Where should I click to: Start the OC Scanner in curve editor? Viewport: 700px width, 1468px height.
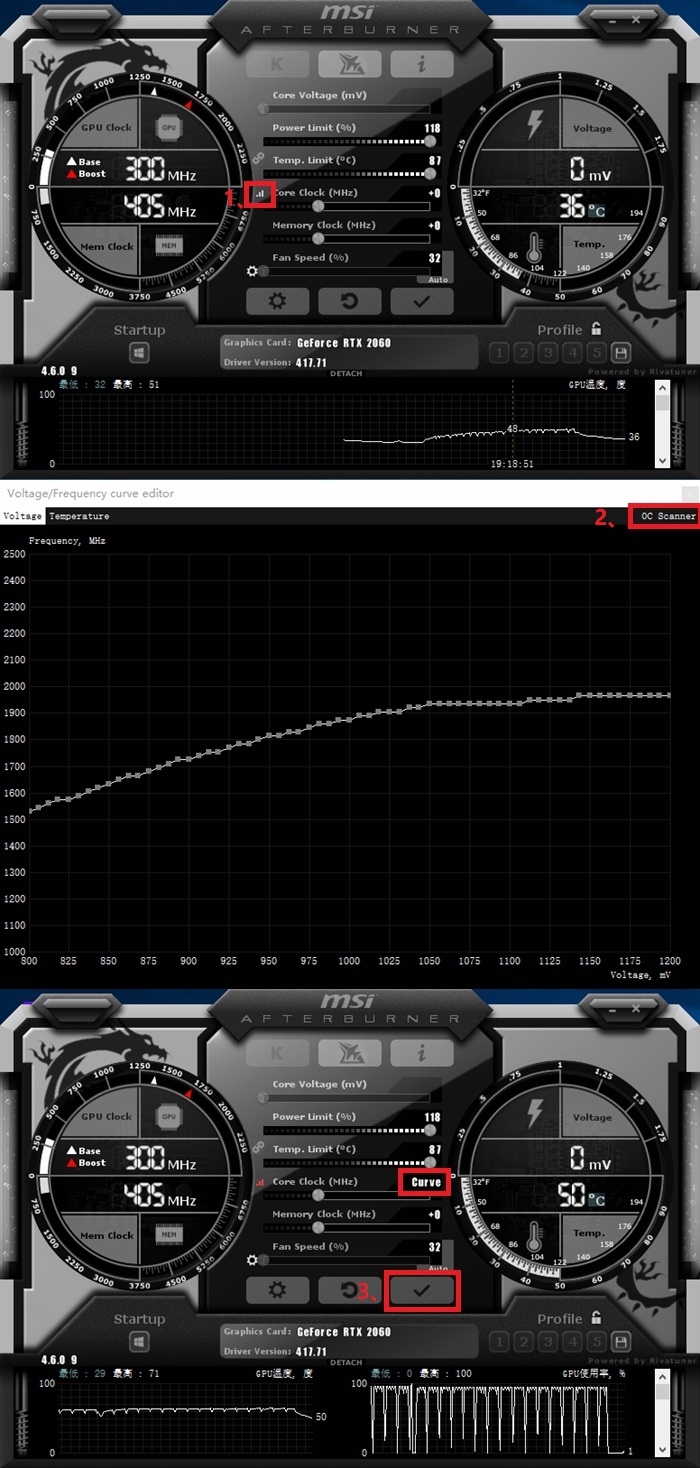(668, 516)
